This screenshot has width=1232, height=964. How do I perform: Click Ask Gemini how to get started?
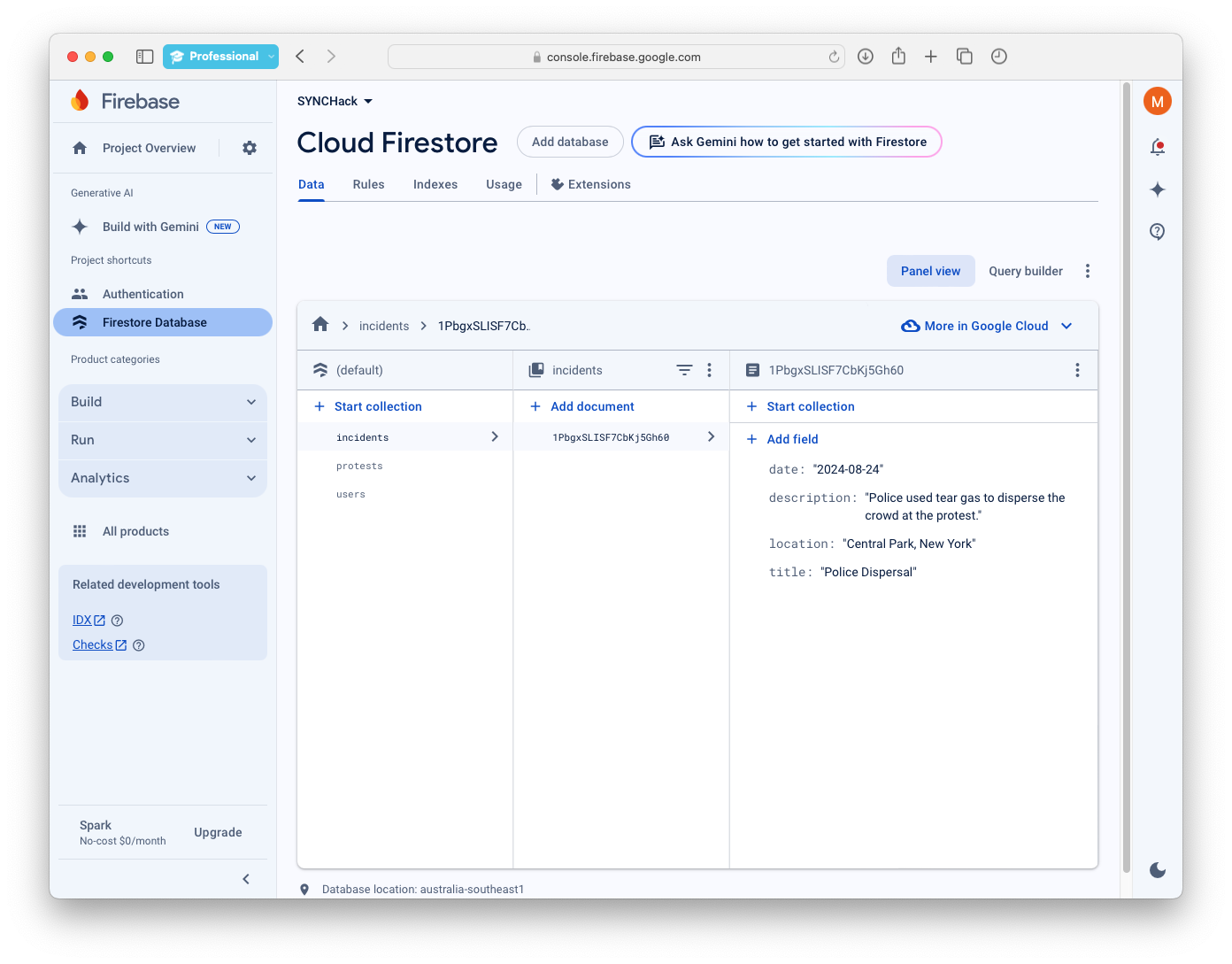(787, 142)
